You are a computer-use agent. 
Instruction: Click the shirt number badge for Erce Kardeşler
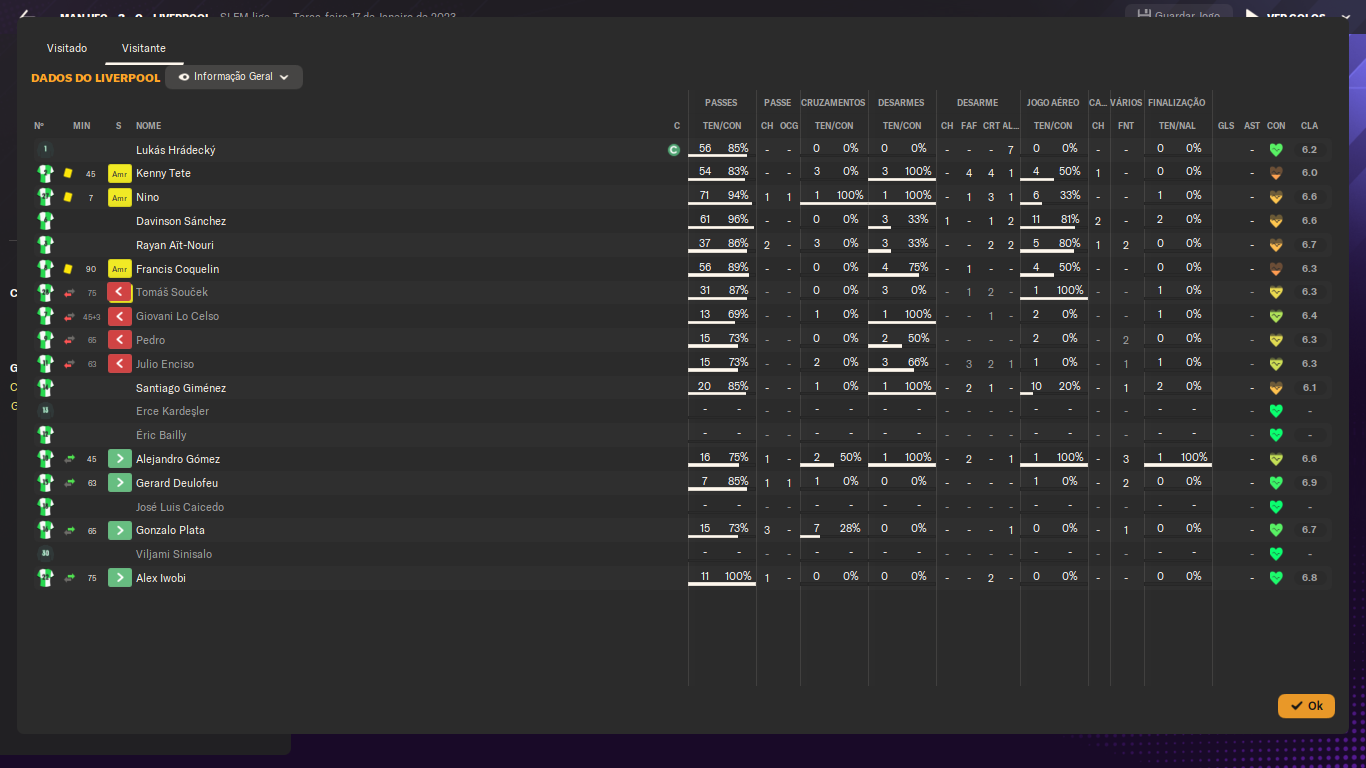click(x=45, y=411)
